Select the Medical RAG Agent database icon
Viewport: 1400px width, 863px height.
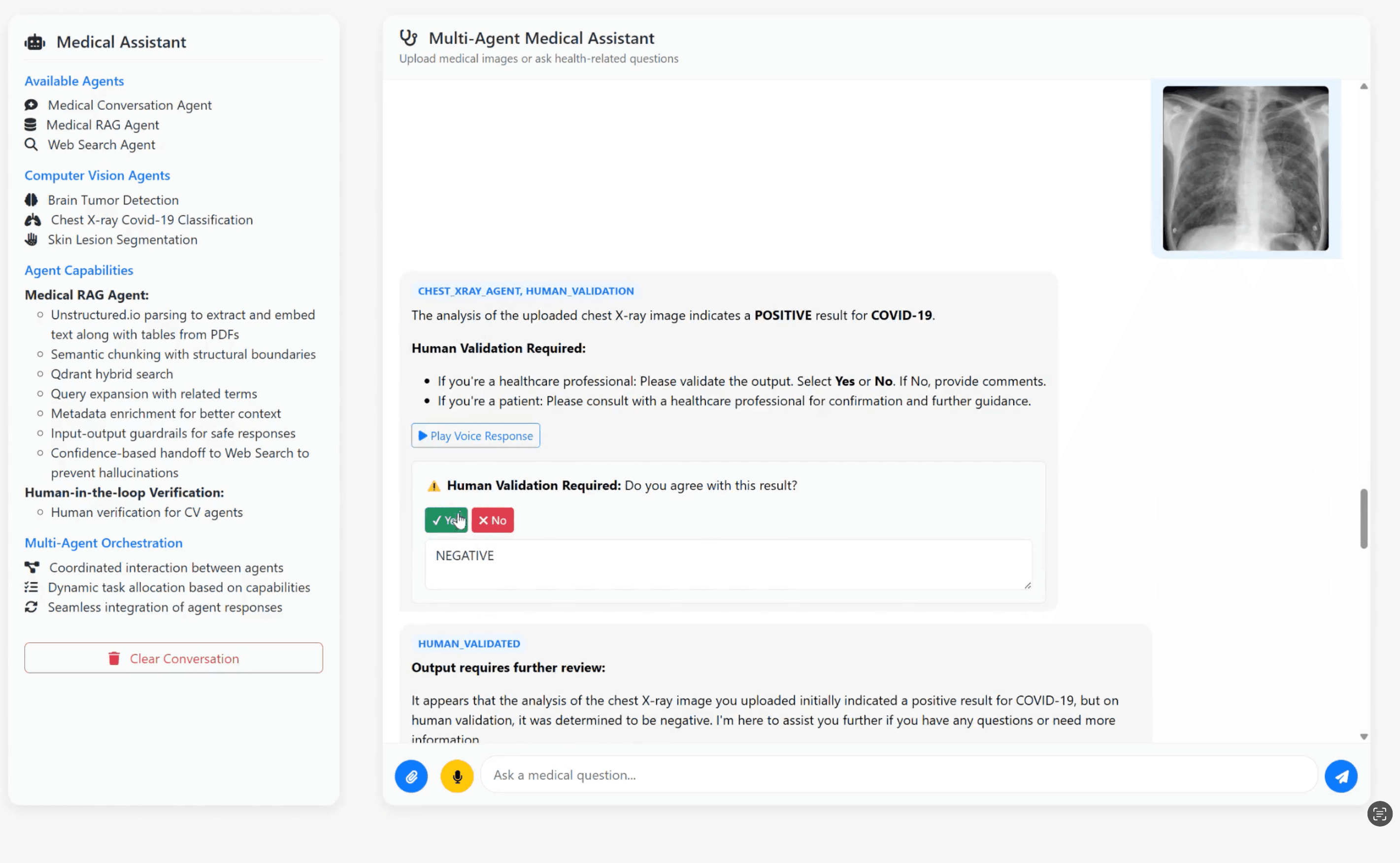coord(32,125)
